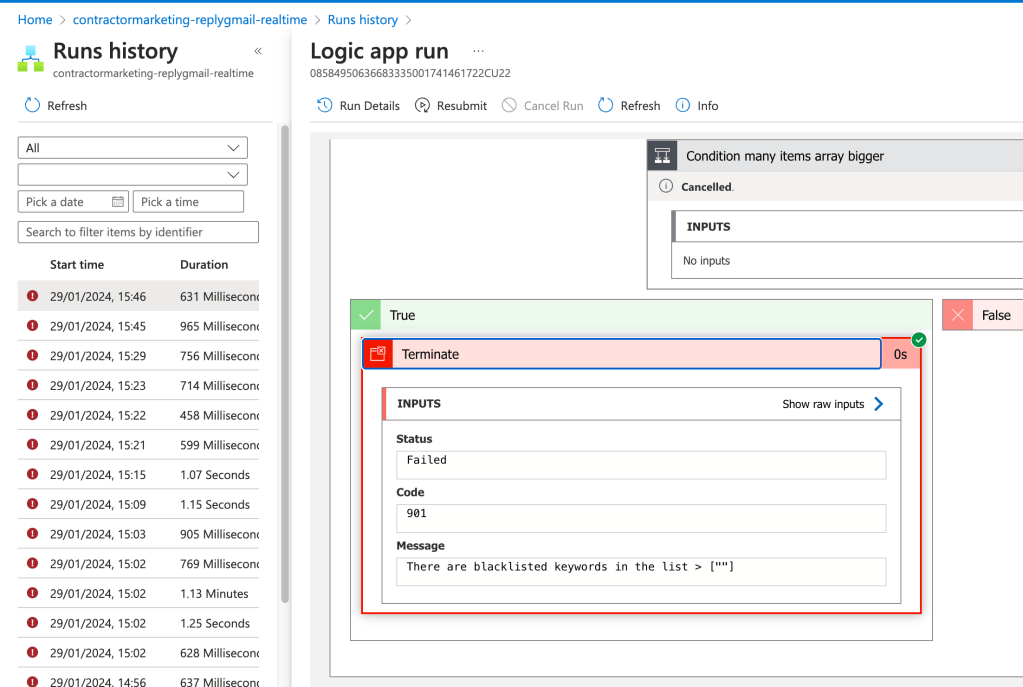Sort by Start time column header
Image resolution: width=1023 pixels, height=687 pixels.
click(77, 265)
